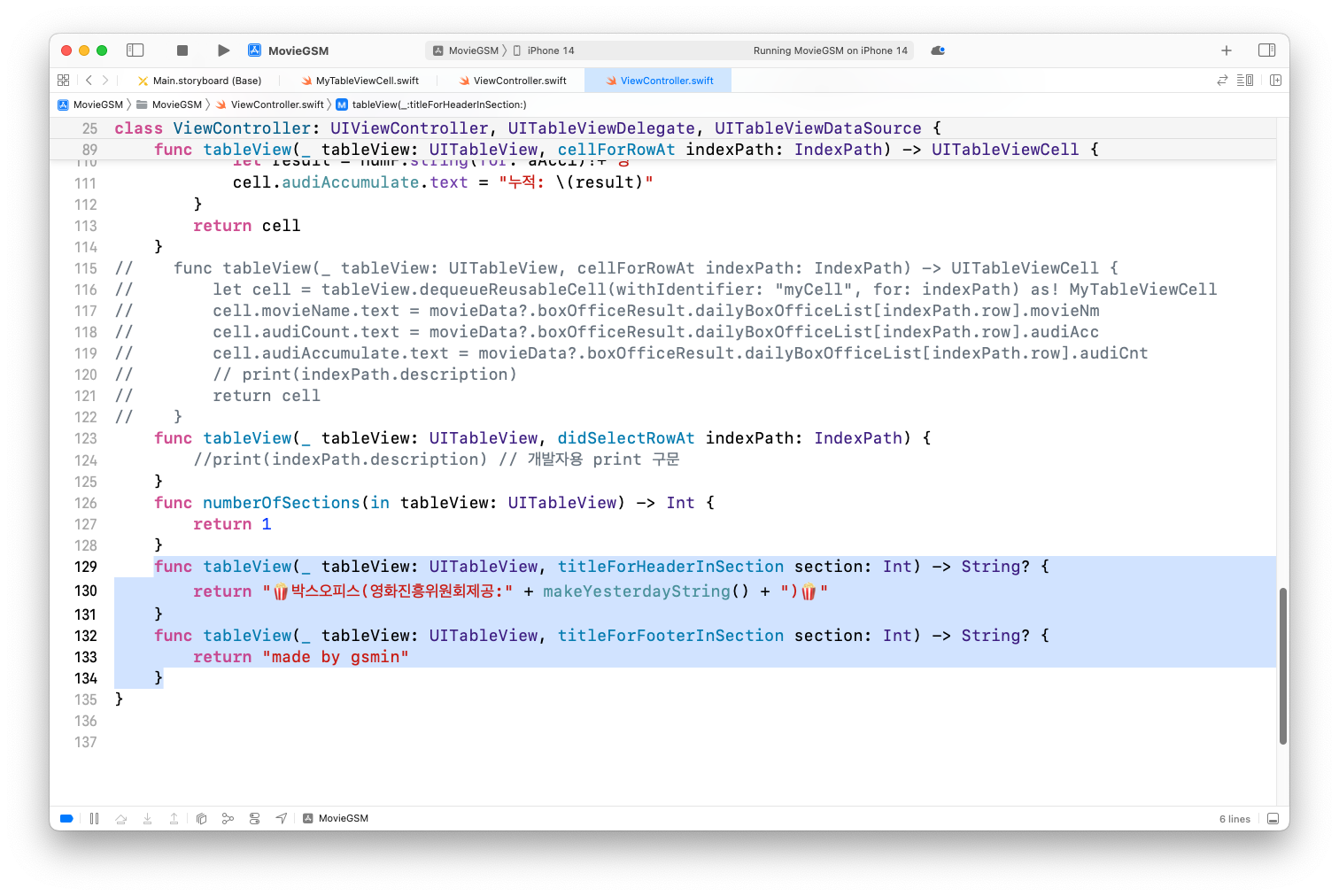Click the editor vertical scrollbar

point(1282,666)
